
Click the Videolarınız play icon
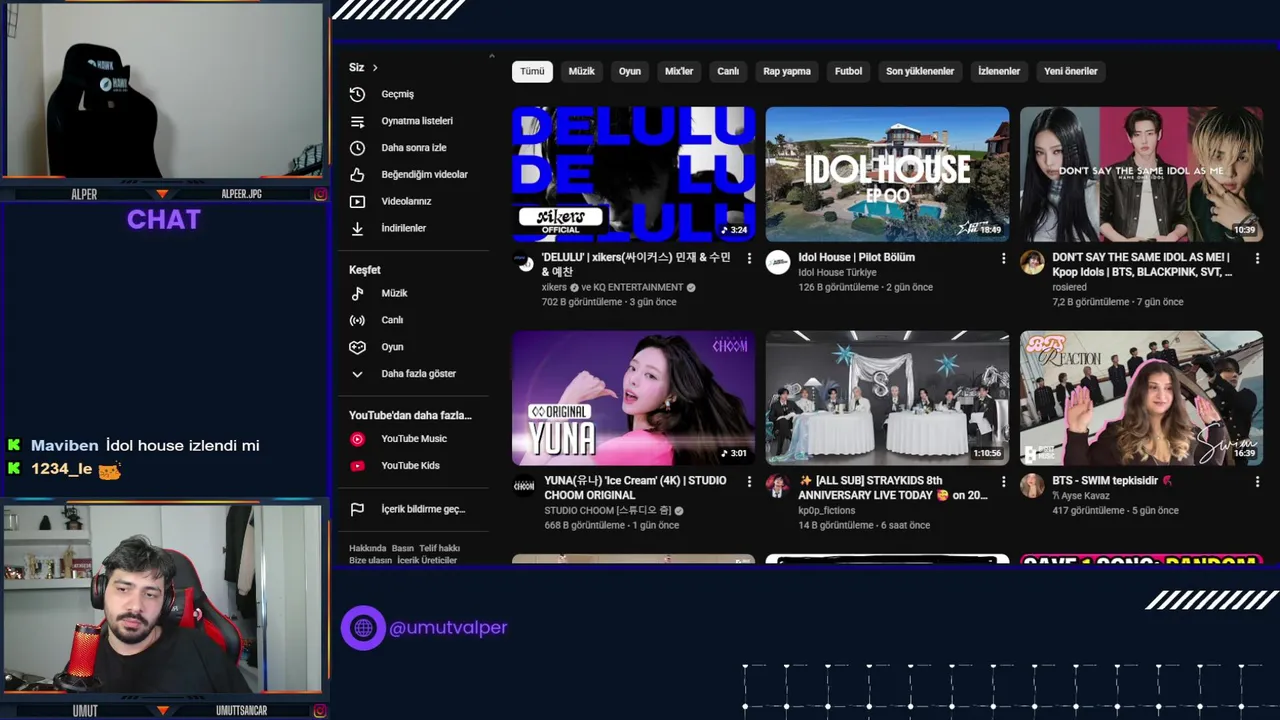click(x=357, y=202)
